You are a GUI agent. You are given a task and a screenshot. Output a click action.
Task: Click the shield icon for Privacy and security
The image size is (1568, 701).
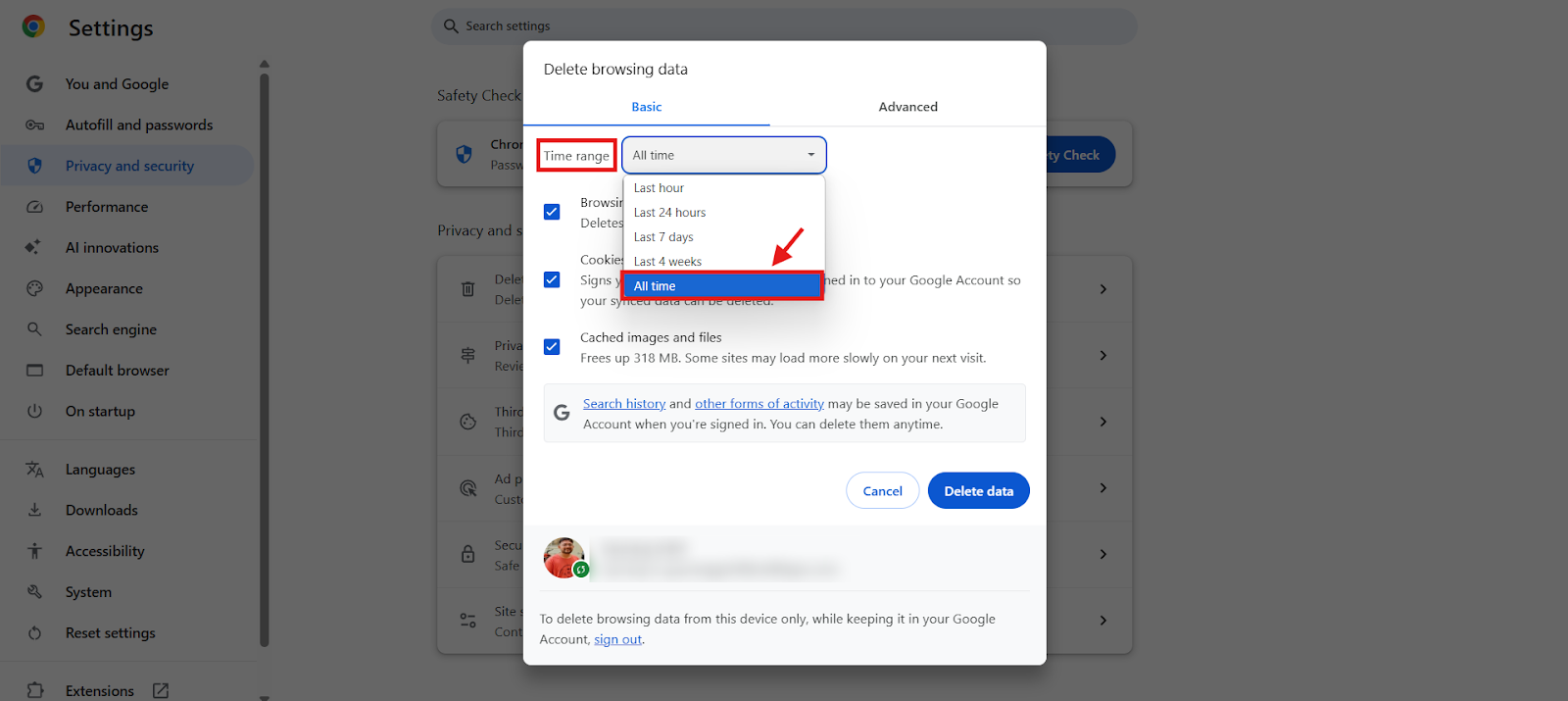point(34,166)
